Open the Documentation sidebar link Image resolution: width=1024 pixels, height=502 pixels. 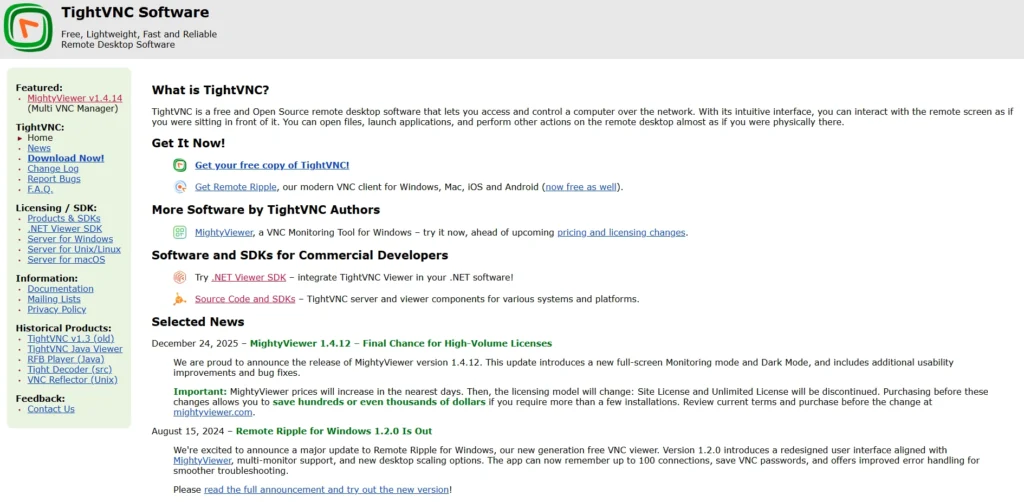coord(60,289)
